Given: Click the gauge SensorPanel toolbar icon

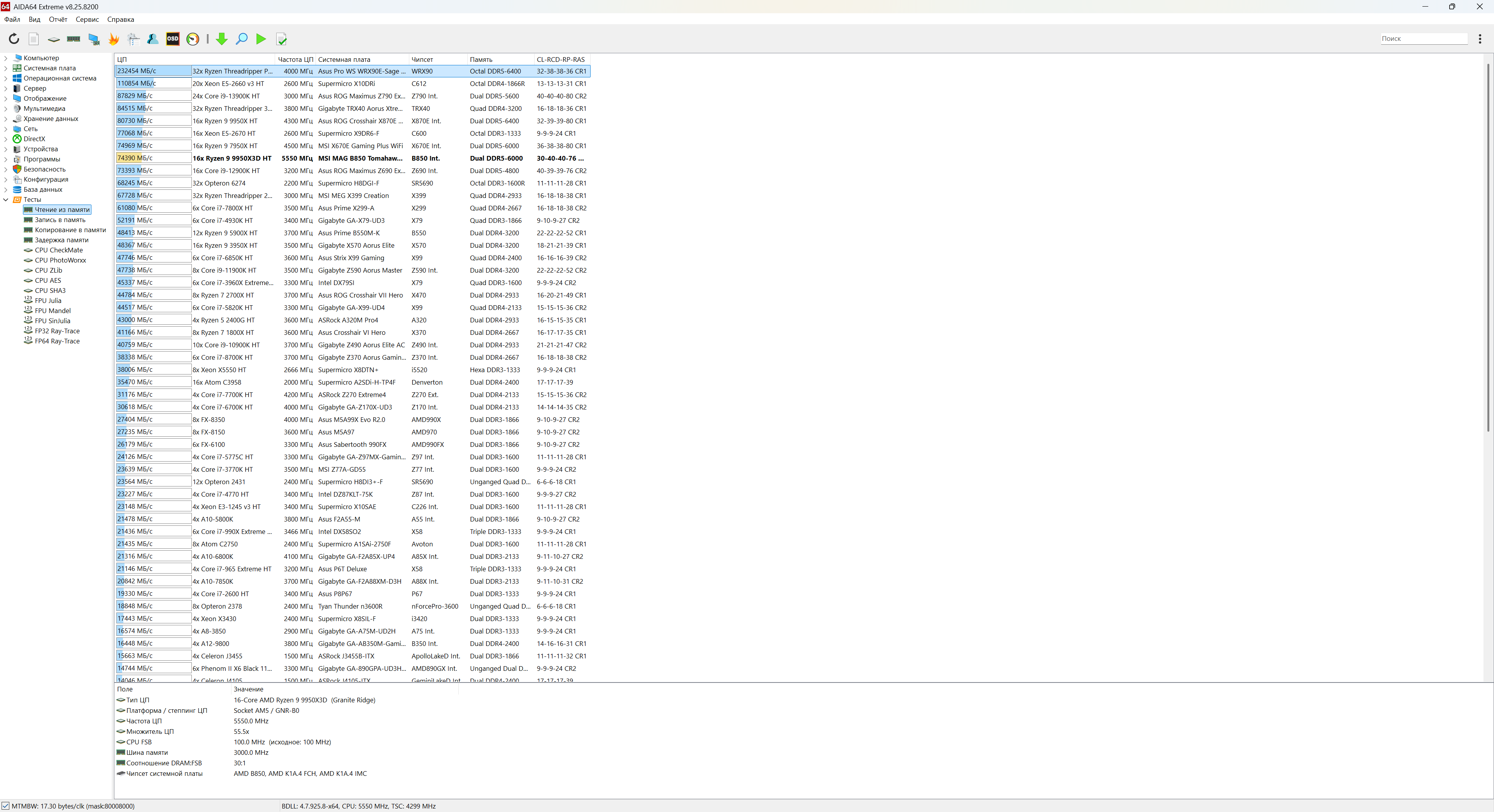Looking at the screenshot, I should 193,39.
